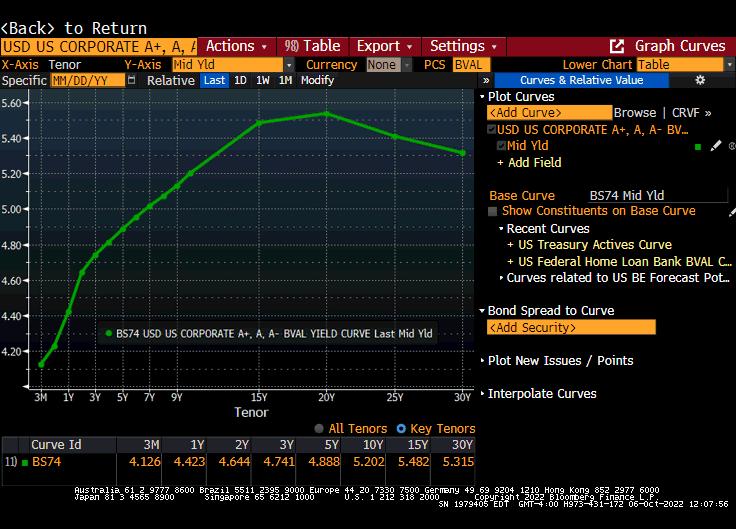Click the Browse link next to Add Curve
Viewport: 736px width, 529px height.
click(635, 113)
